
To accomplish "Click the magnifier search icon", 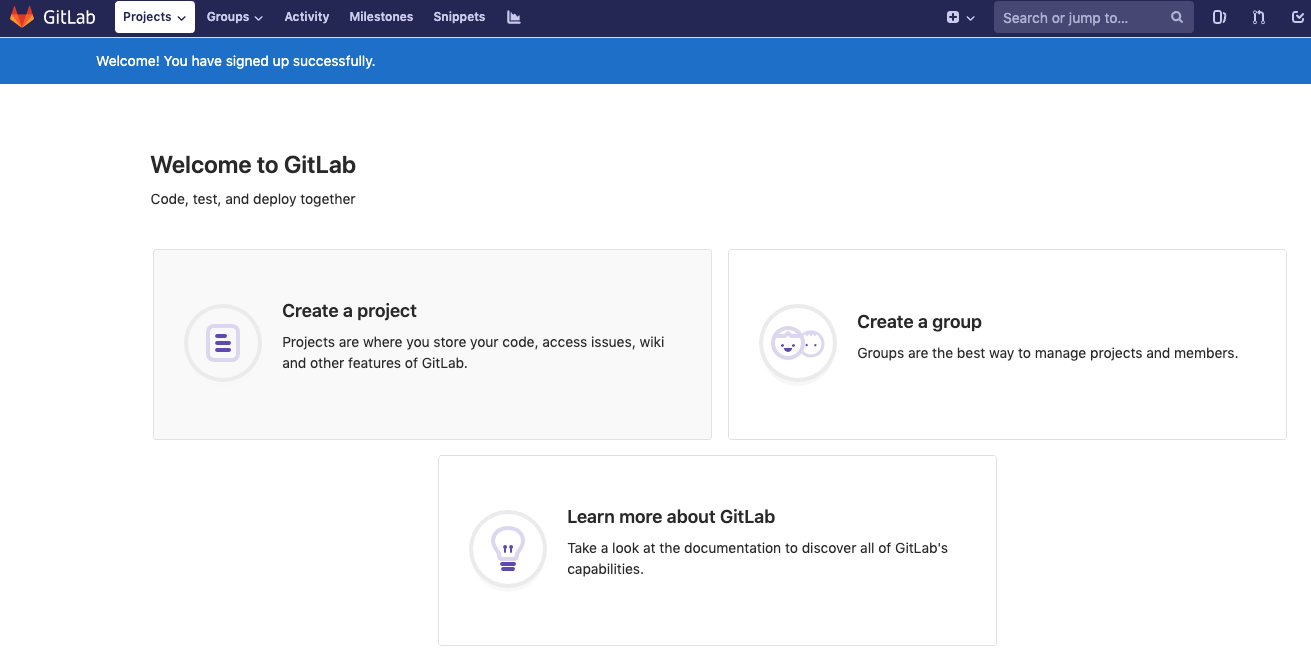I will 1177,17.
